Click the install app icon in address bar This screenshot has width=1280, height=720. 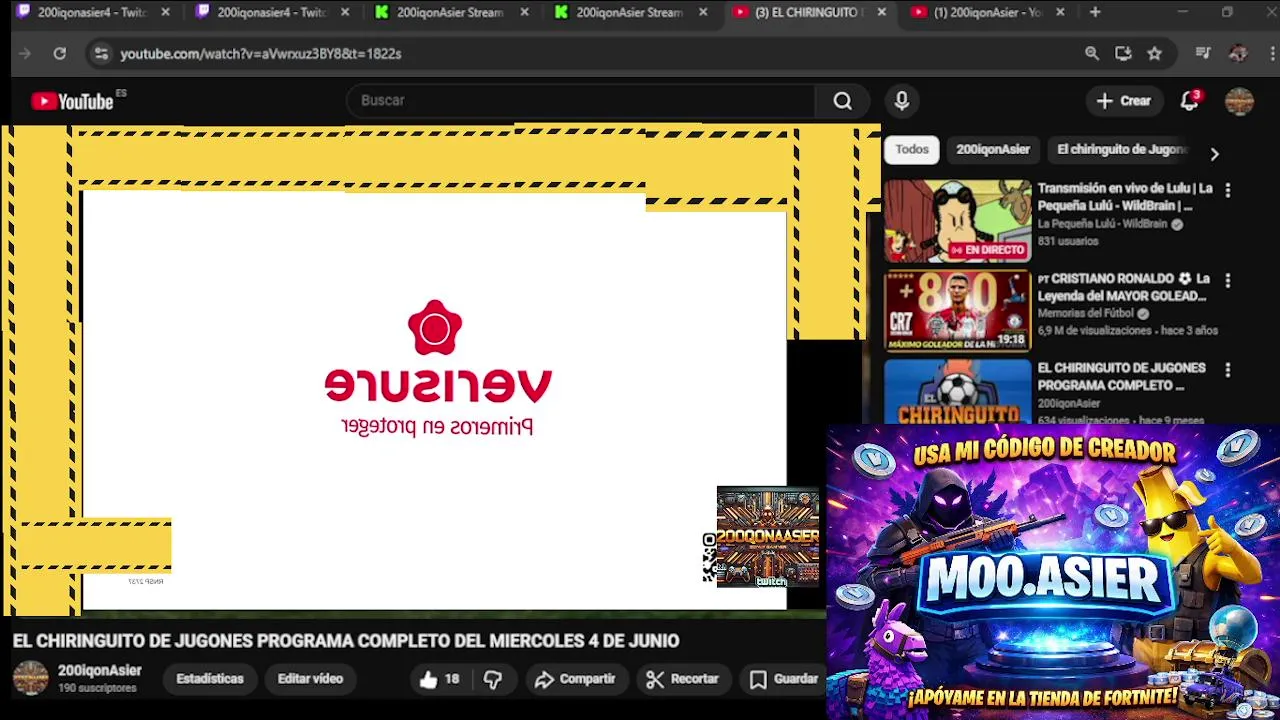pyautogui.click(x=1123, y=54)
